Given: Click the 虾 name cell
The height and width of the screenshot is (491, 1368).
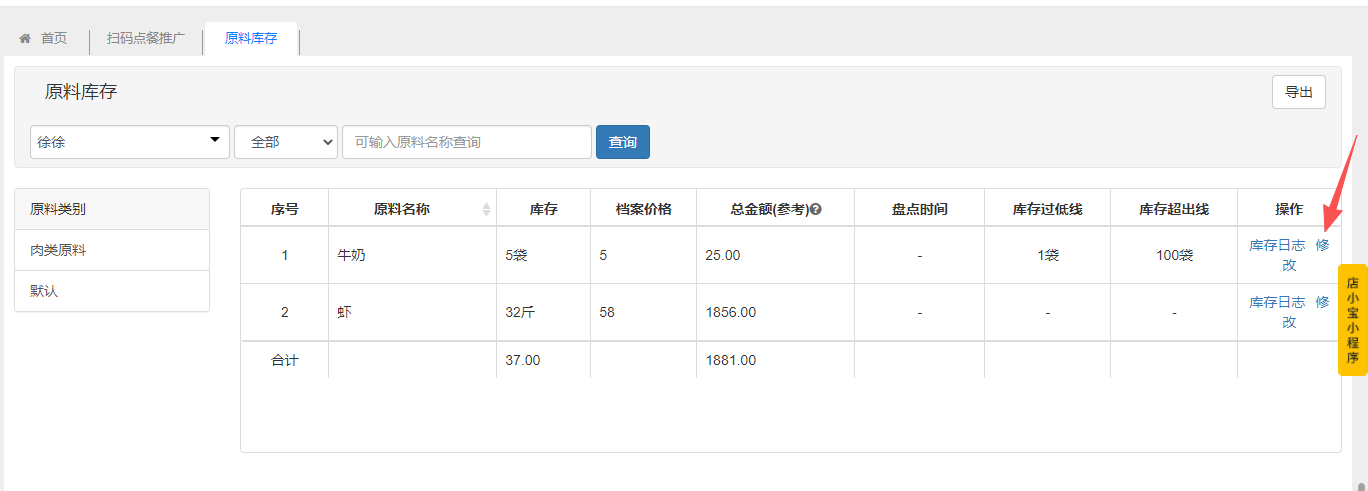Looking at the screenshot, I should click(x=345, y=312).
